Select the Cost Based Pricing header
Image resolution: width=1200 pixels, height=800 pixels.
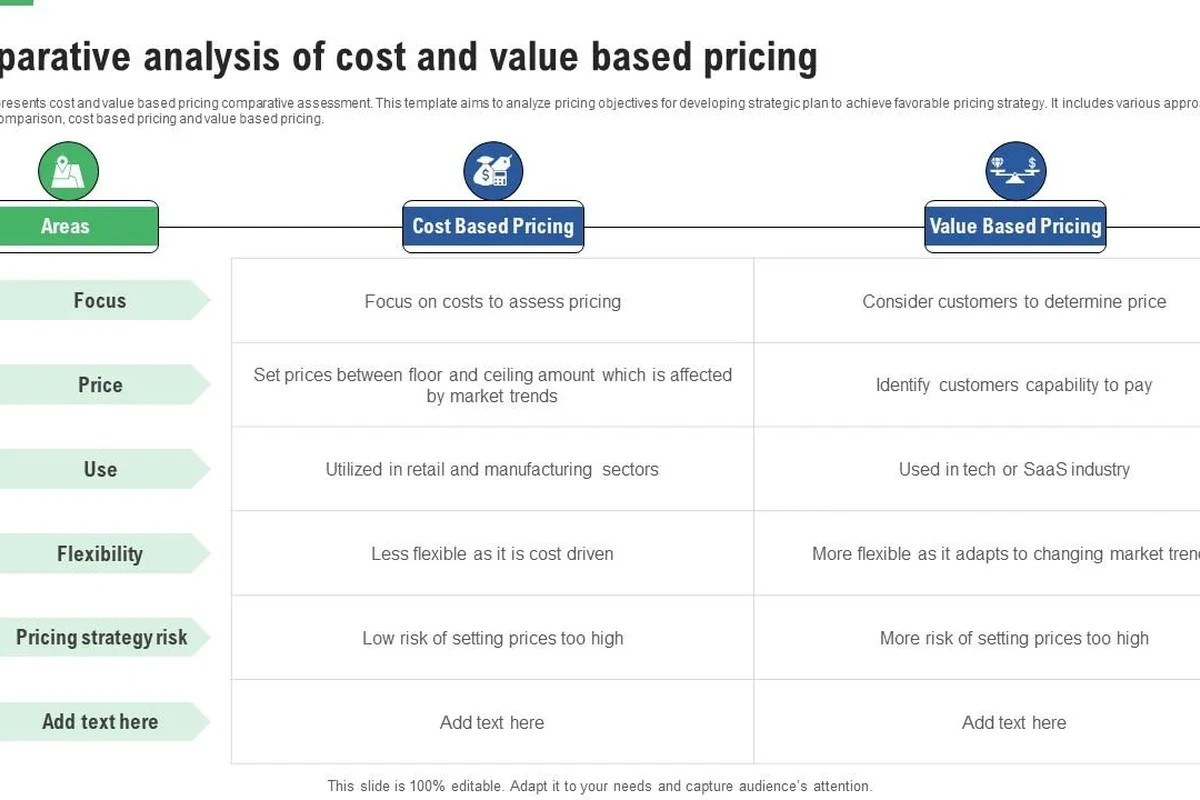[x=493, y=227]
